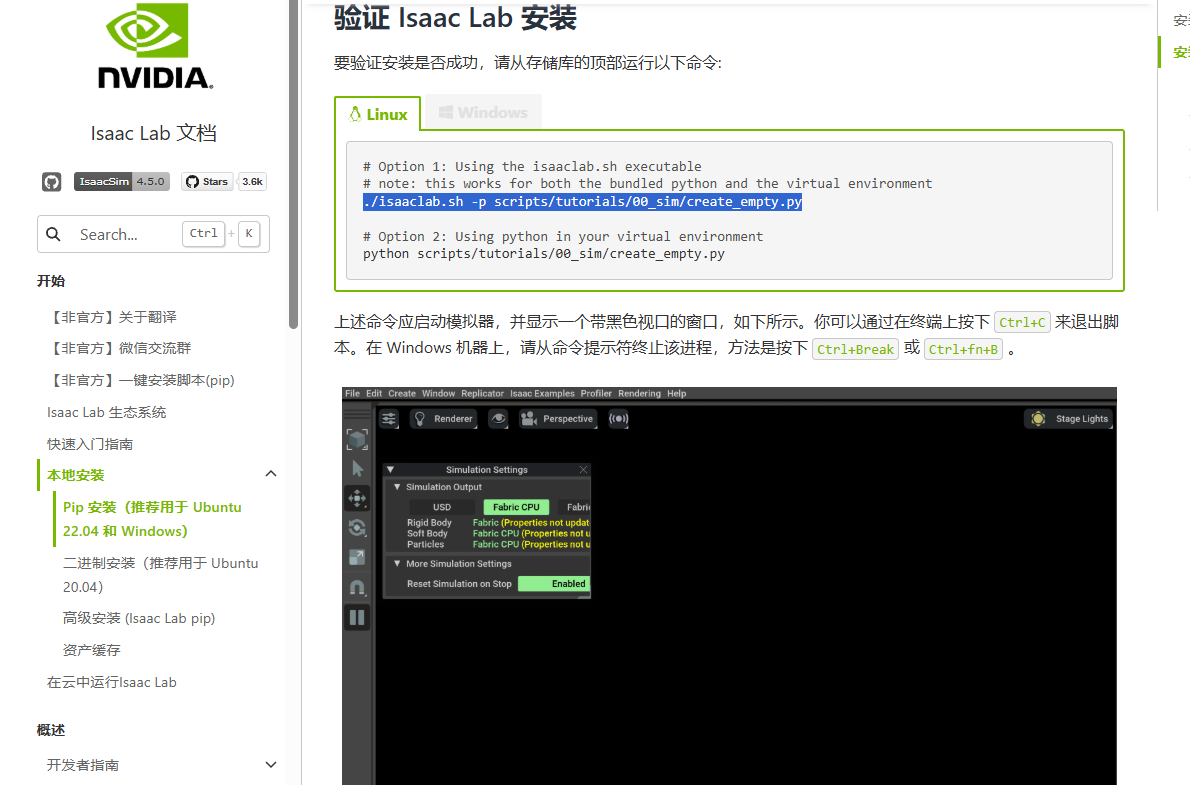The height and width of the screenshot is (785, 1190).
Task: Click sidebar vertical scrollbar
Action: pos(294,164)
